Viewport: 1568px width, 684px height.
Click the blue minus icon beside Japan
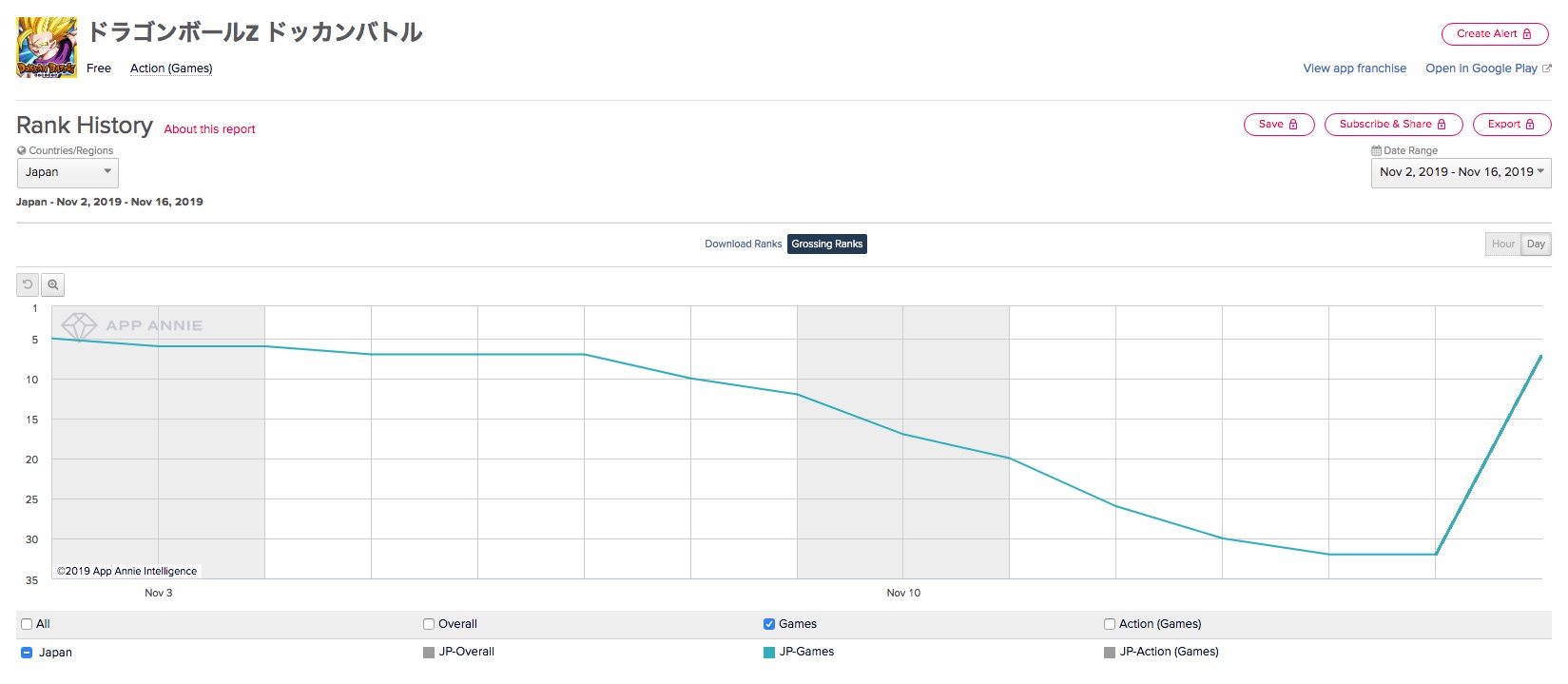[x=27, y=653]
